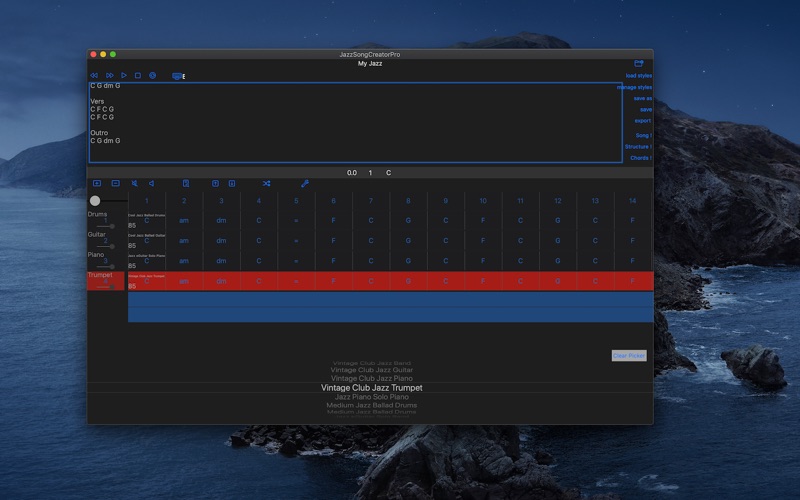Viewport: 800px width, 500px height.
Task: Click the open folder icon at top right
Action: [x=638, y=63]
